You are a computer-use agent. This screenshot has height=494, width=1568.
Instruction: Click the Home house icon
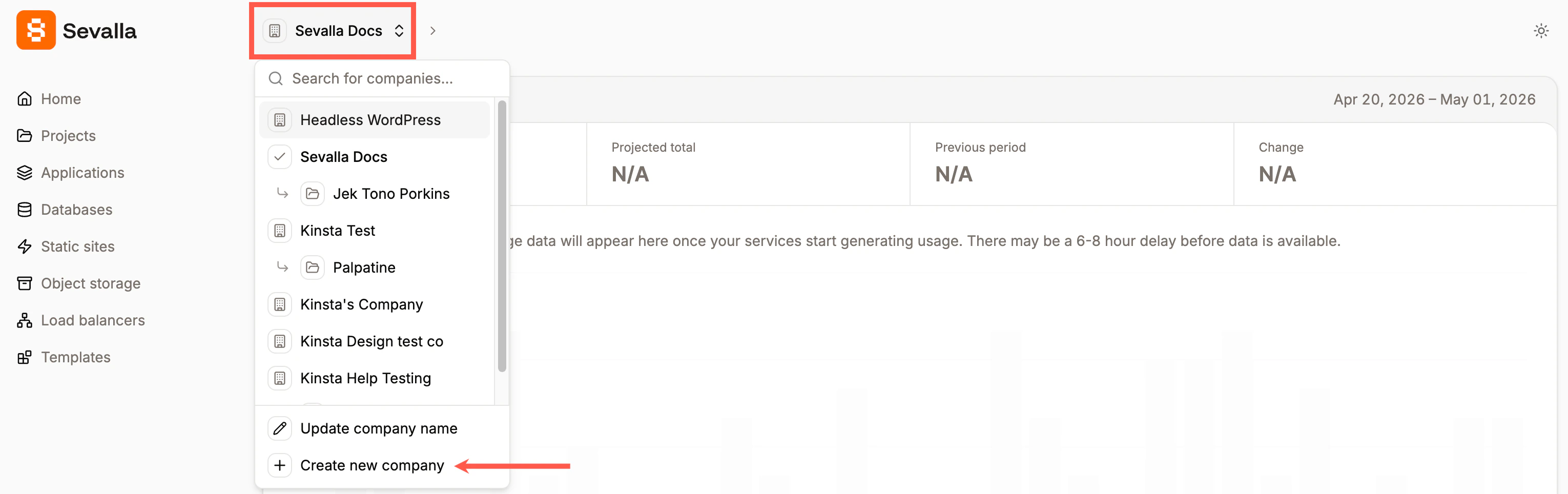point(25,98)
